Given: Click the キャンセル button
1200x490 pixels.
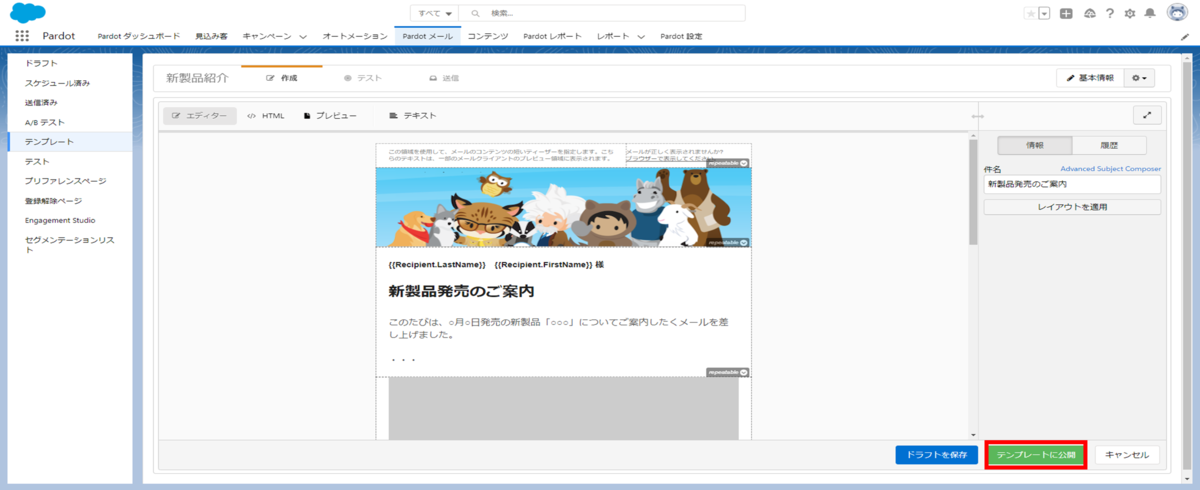Looking at the screenshot, I should (x=1128, y=455).
